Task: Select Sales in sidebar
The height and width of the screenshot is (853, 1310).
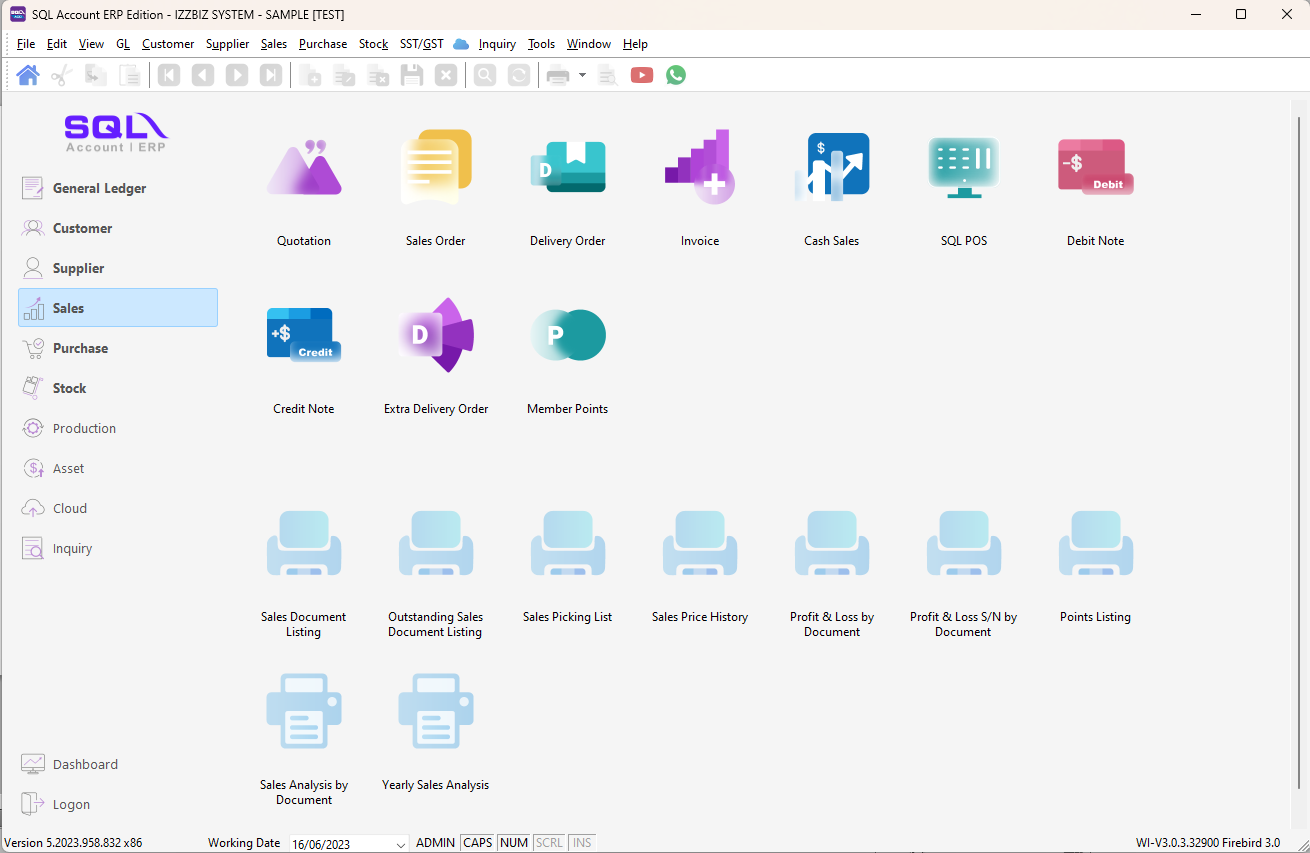Action: click(118, 308)
